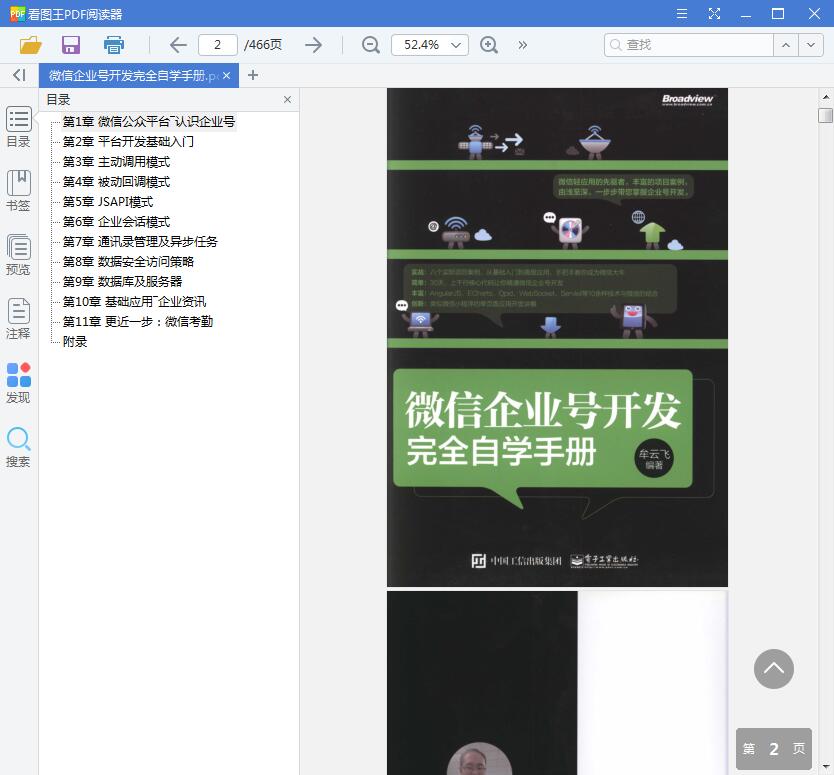Click the open file folder icon

pyautogui.click(x=30, y=45)
